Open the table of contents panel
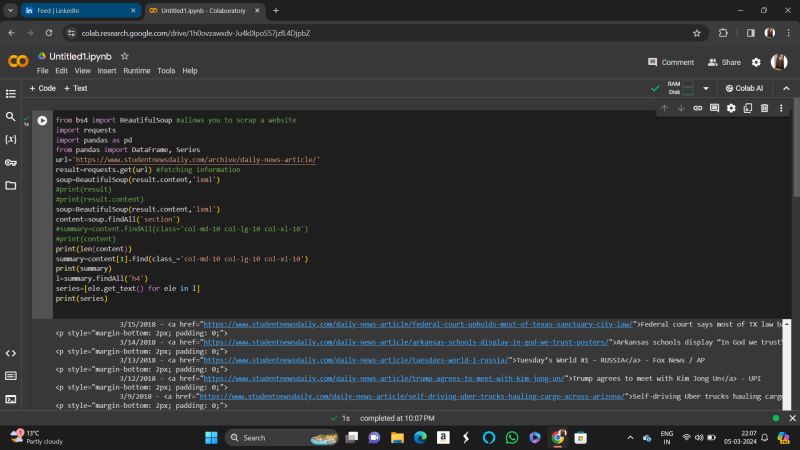Viewport: 800px width, 450px height. click(x=11, y=94)
